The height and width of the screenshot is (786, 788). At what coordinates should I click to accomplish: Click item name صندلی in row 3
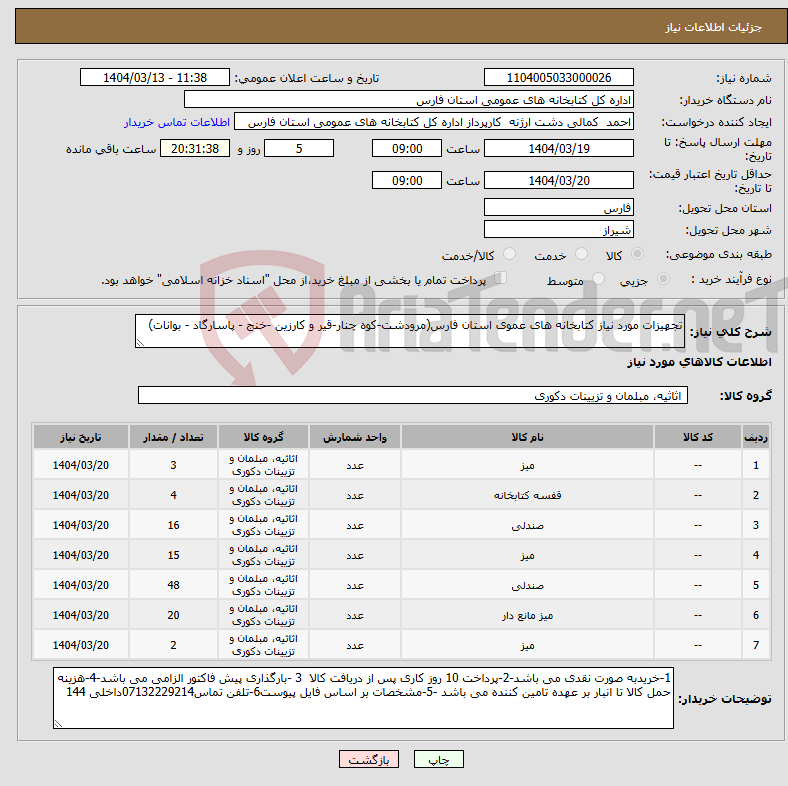pos(527,525)
